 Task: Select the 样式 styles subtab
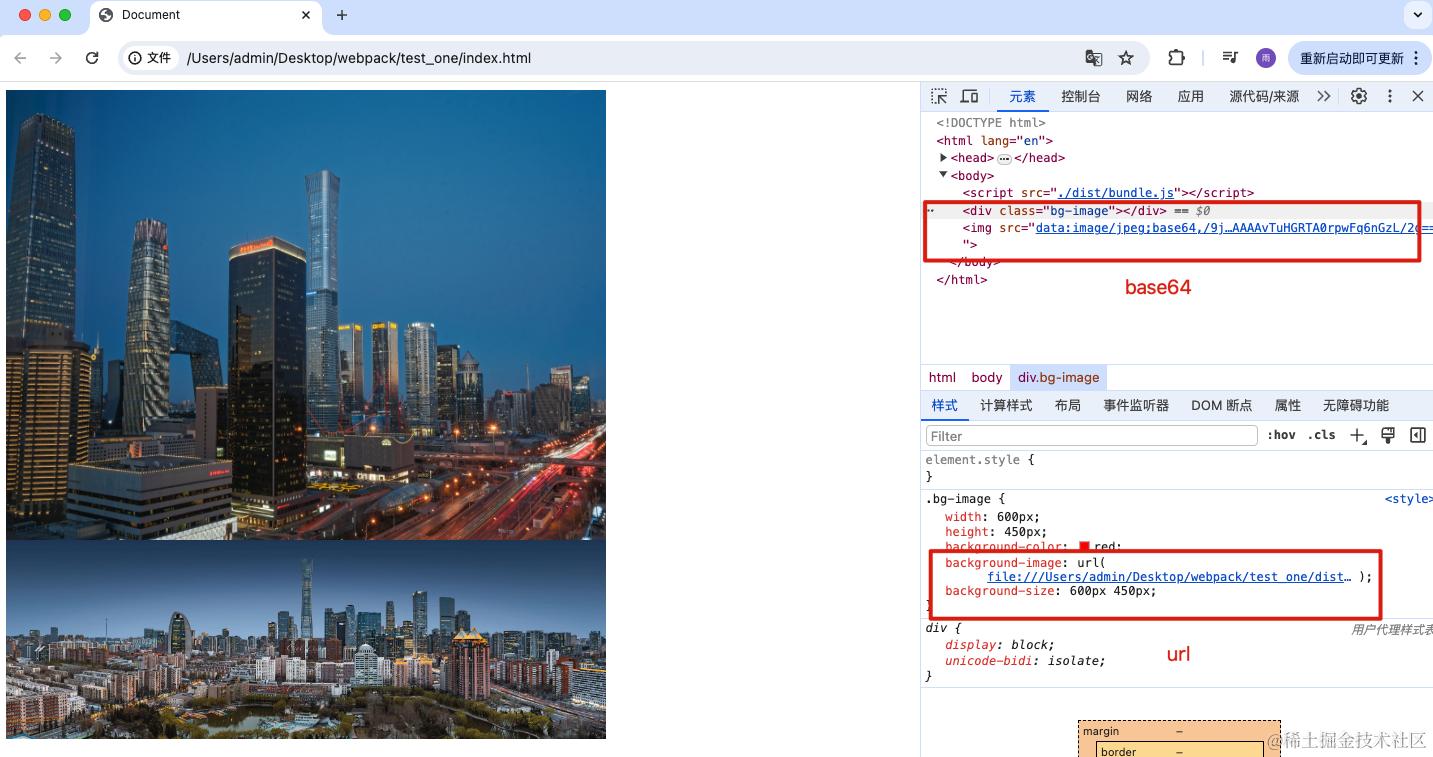944,405
